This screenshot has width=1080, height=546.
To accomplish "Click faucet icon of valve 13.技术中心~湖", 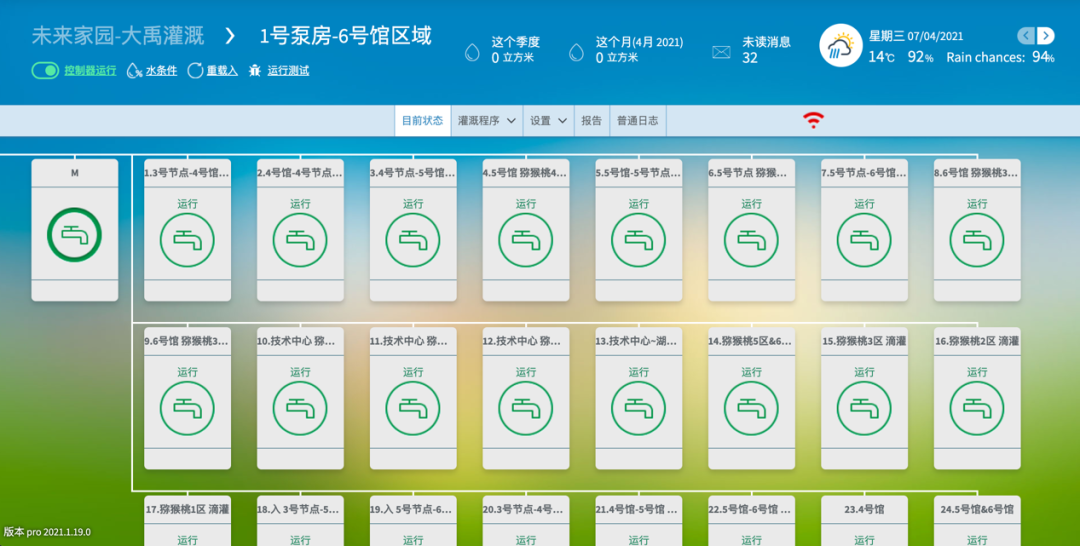I will pos(638,408).
